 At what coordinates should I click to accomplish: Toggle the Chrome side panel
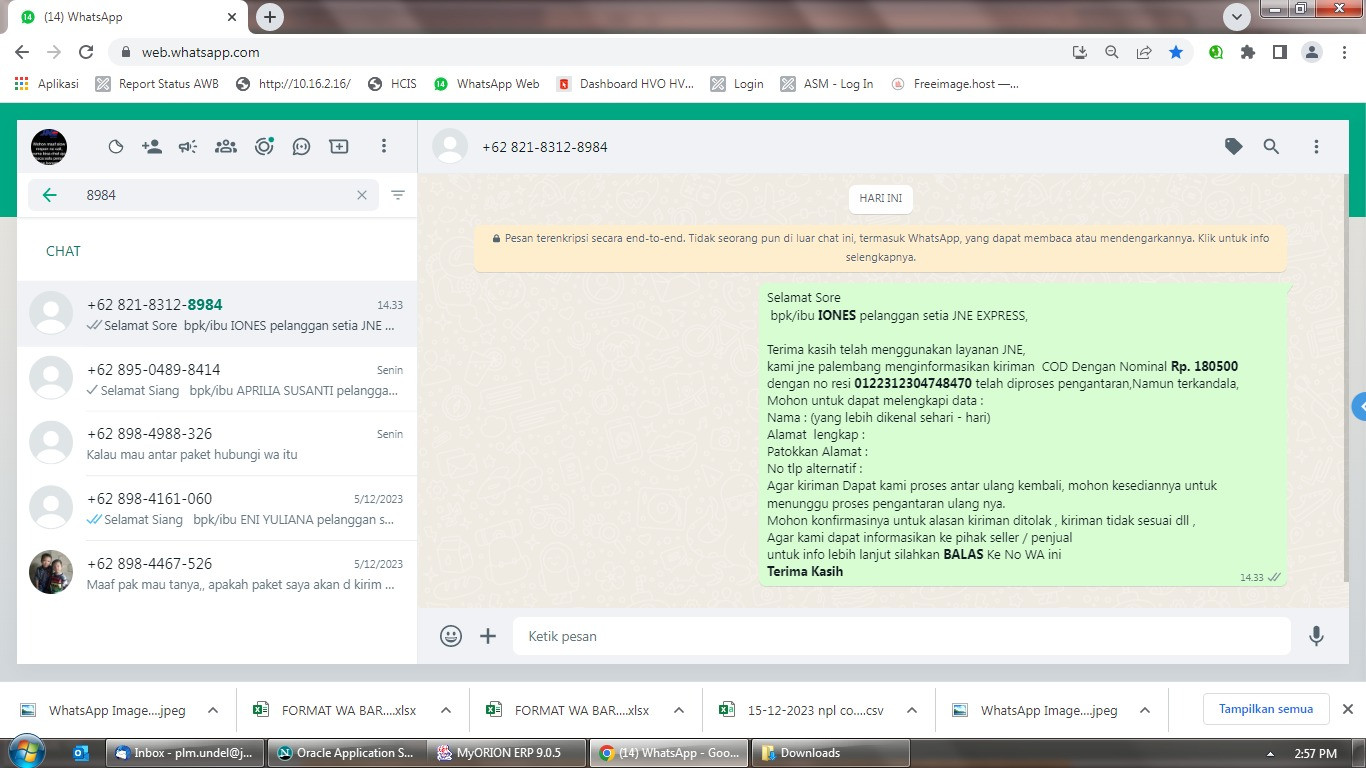pos(1280,52)
